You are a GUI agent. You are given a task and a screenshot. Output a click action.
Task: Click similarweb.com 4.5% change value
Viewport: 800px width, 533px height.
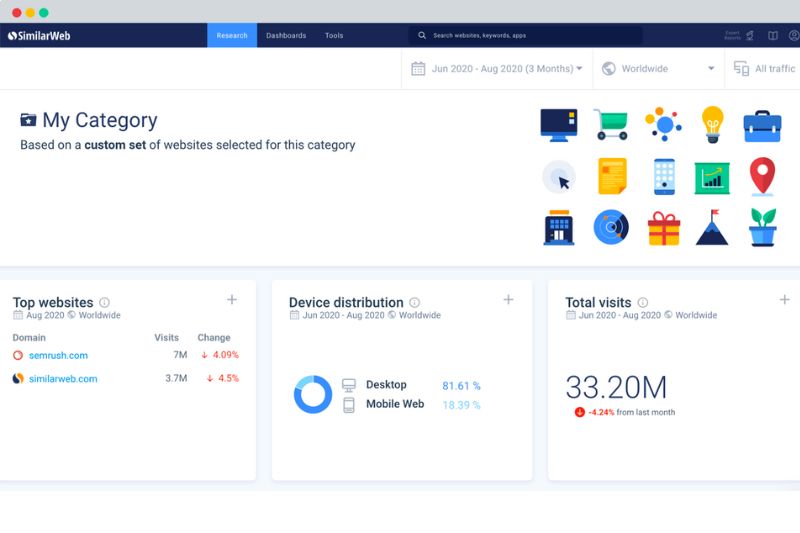[222, 378]
